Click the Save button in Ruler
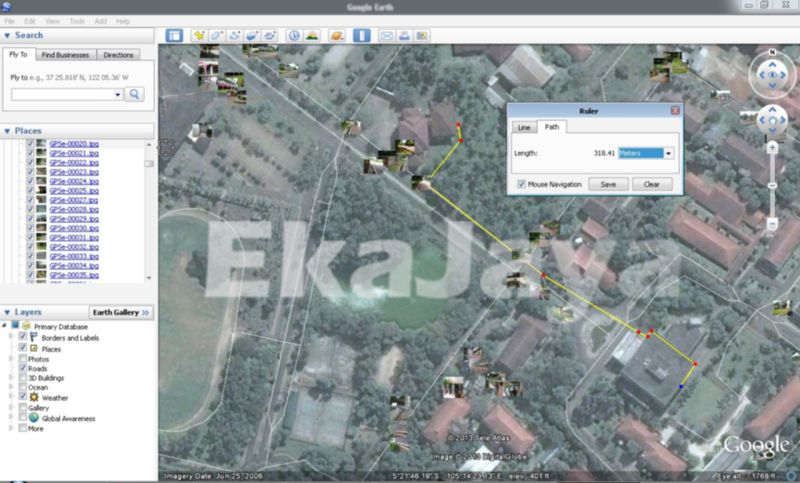The image size is (800, 483). click(608, 184)
